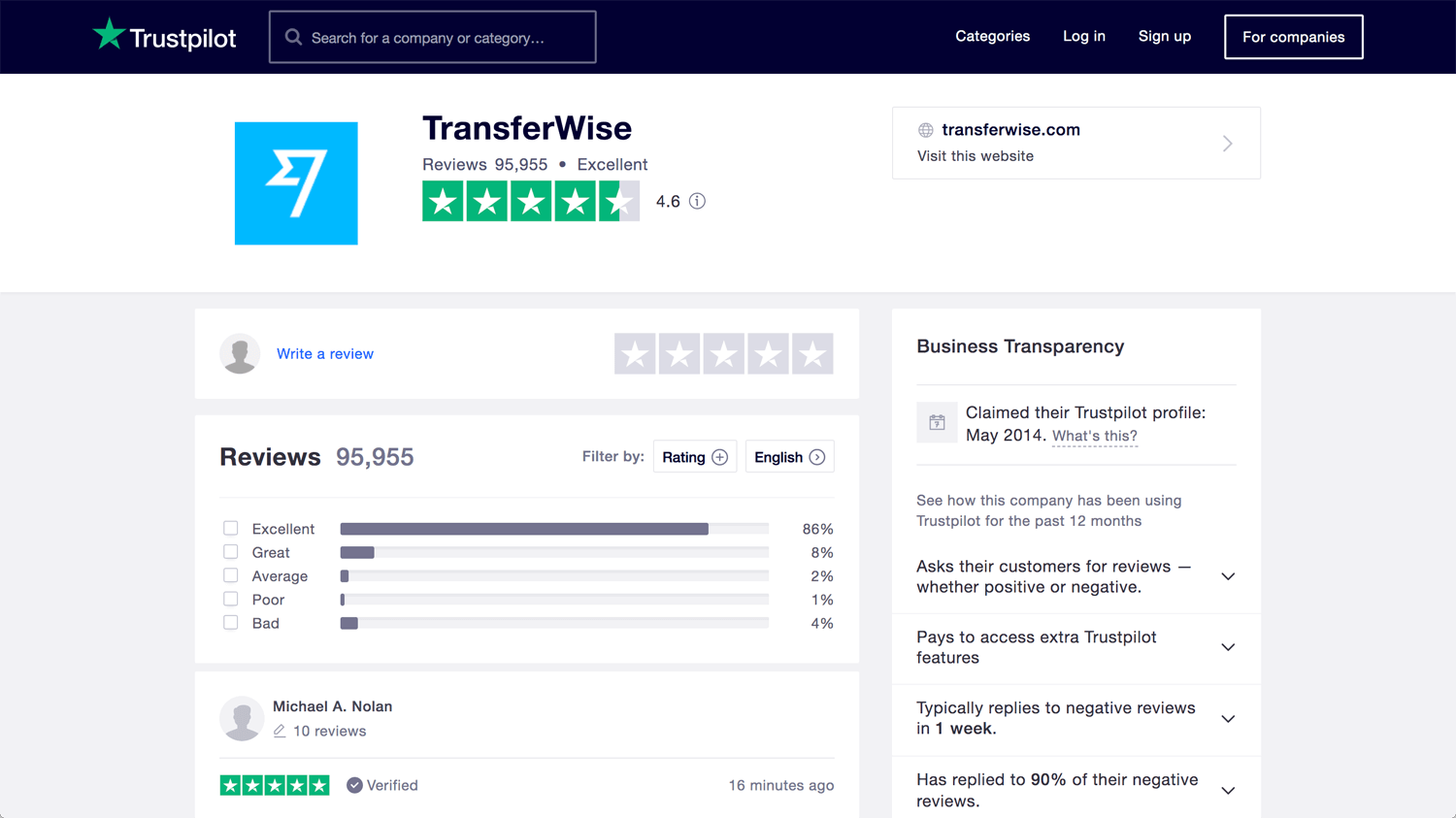The height and width of the screenshot is (818, 1456).
Task: Click the arrow on the website card
Action: tap(1228, 144)
